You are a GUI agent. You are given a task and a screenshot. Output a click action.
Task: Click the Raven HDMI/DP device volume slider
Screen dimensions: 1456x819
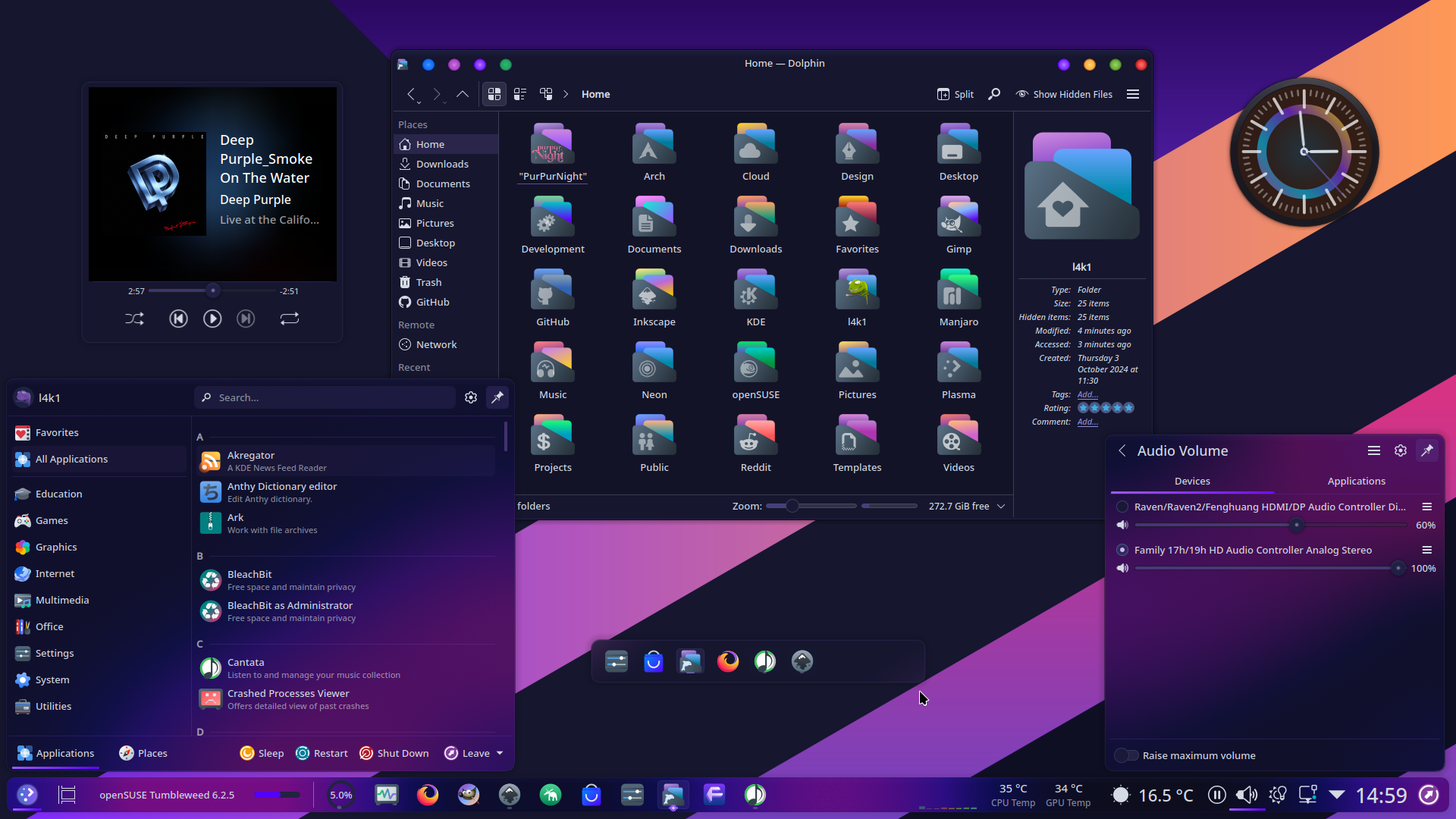coord(1270,525)
